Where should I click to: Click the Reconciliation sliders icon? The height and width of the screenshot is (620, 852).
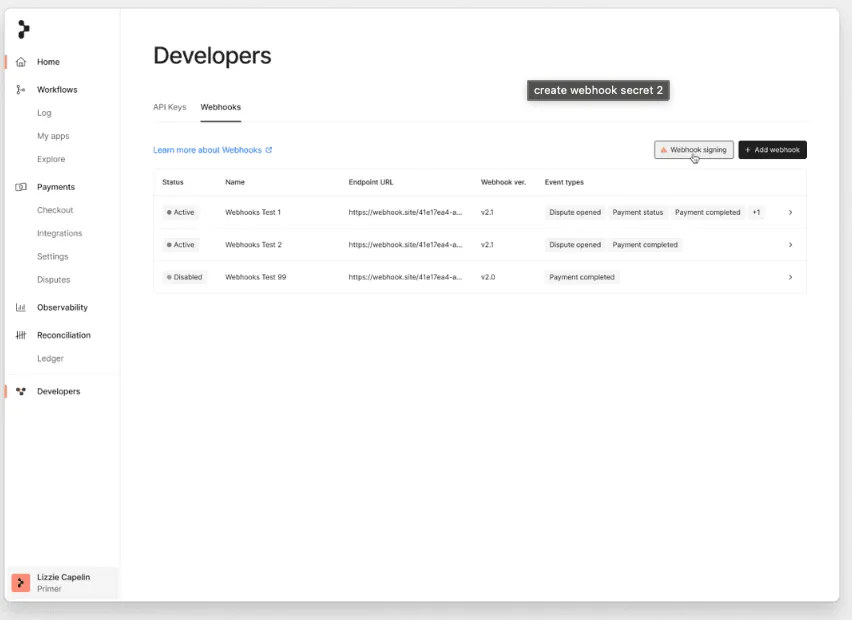click(21, 335)
